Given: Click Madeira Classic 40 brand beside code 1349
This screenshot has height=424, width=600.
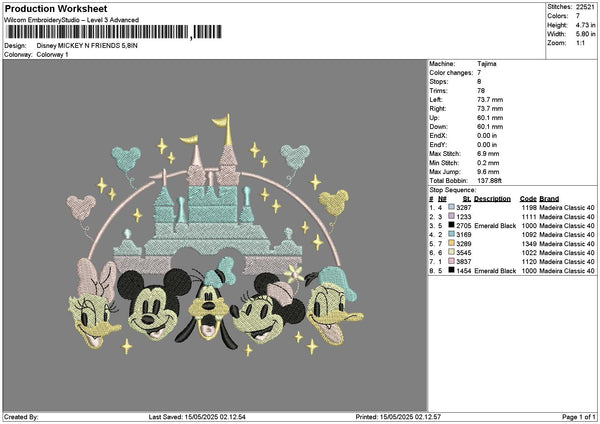Looking at the screenshot, I should (567, 244).
